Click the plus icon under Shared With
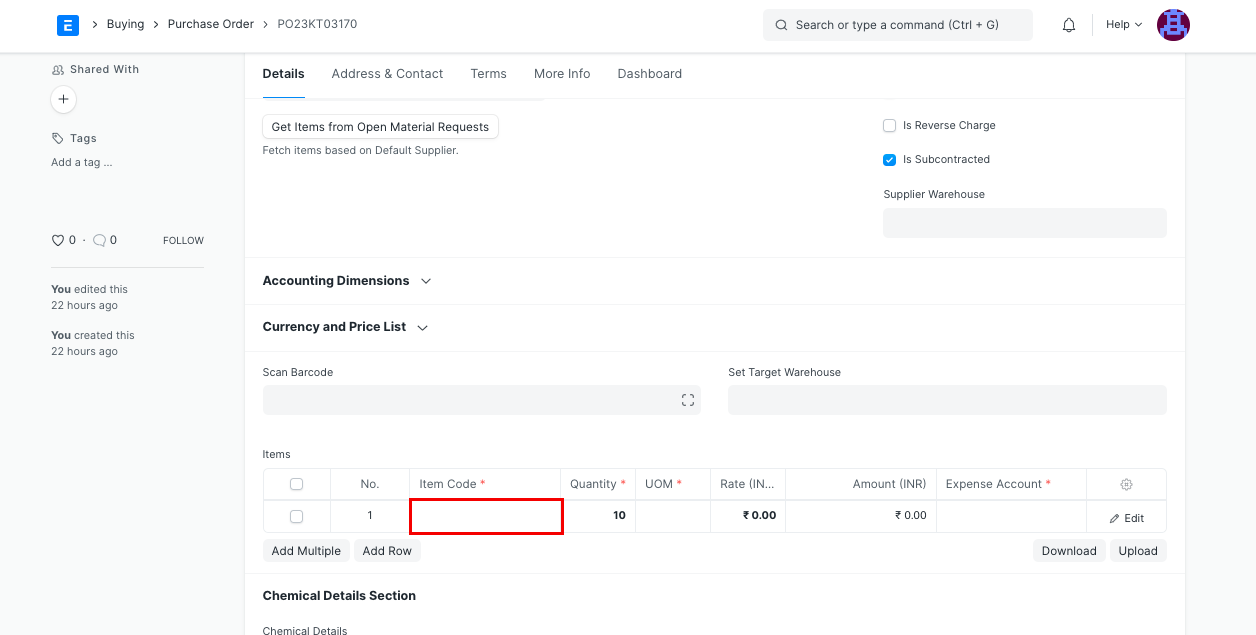Viewport: 1256px width, 635px height. 63,100
